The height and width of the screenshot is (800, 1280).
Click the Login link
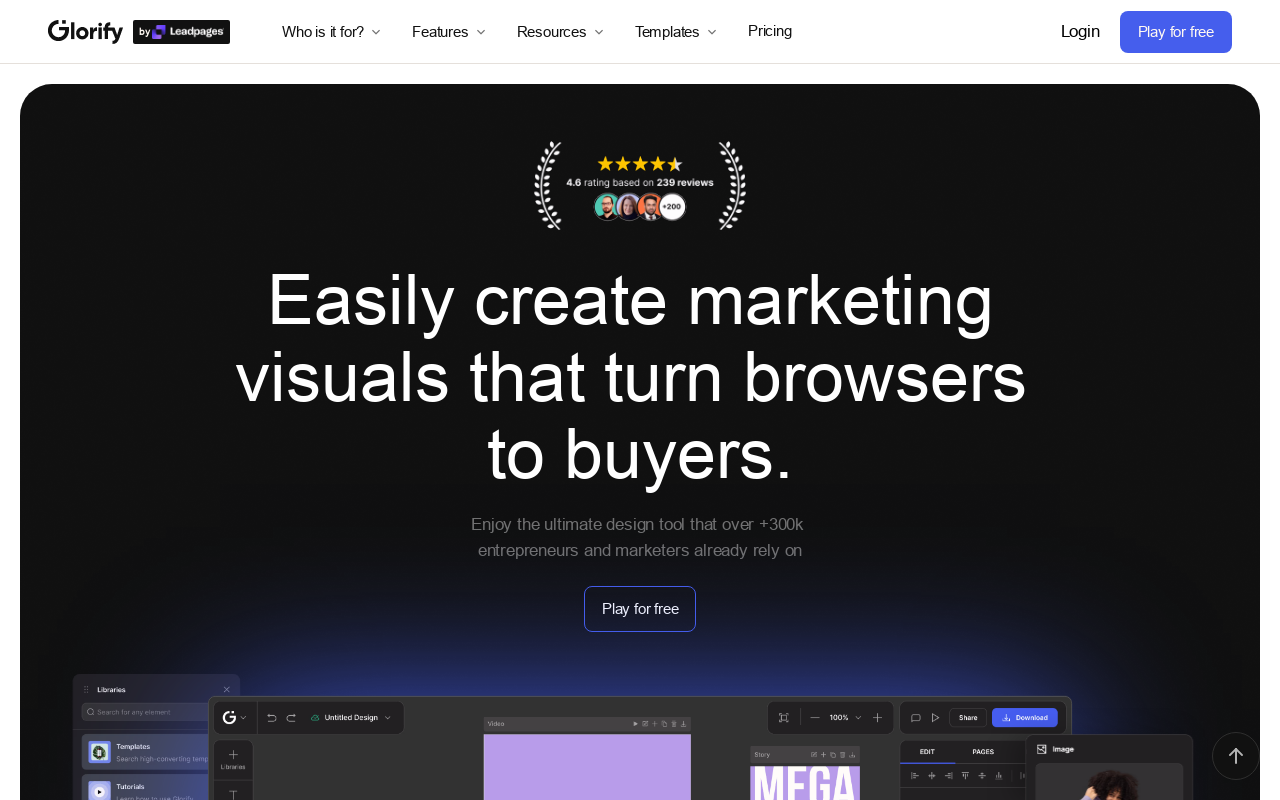pyautogui.click(x=1080, y=31)
